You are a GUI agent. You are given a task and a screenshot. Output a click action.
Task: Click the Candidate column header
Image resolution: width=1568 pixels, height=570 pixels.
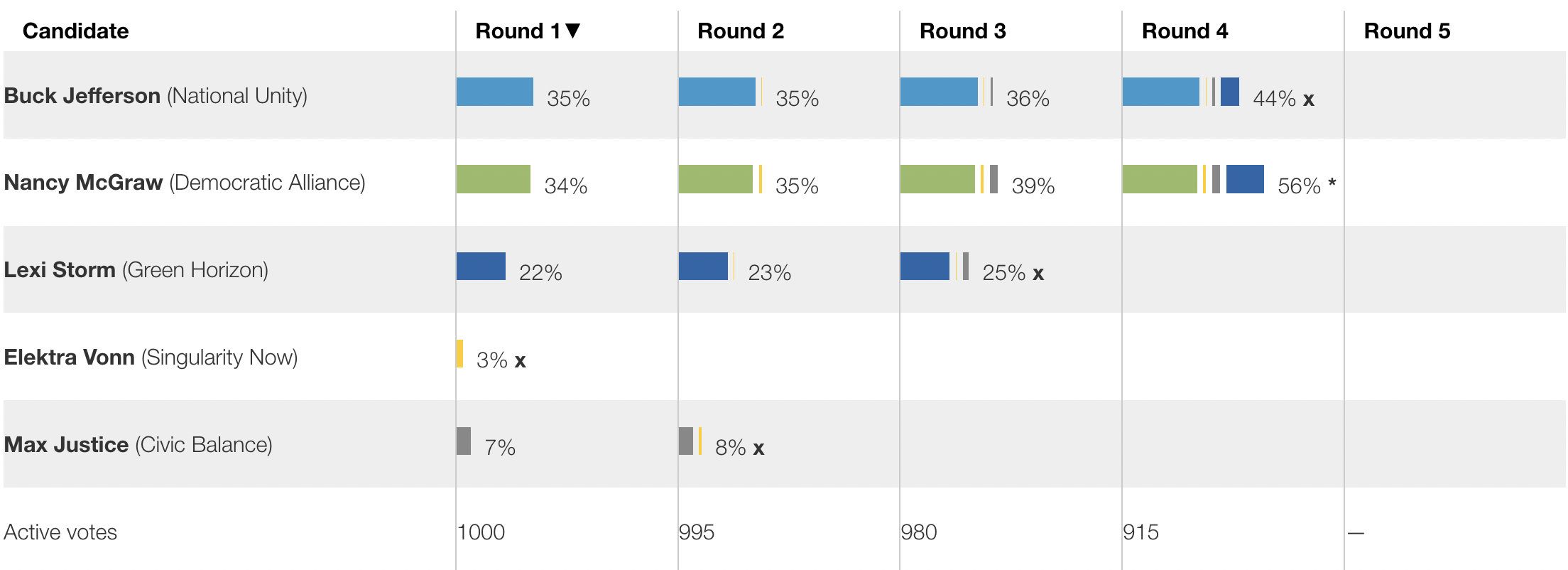[75, 31]
